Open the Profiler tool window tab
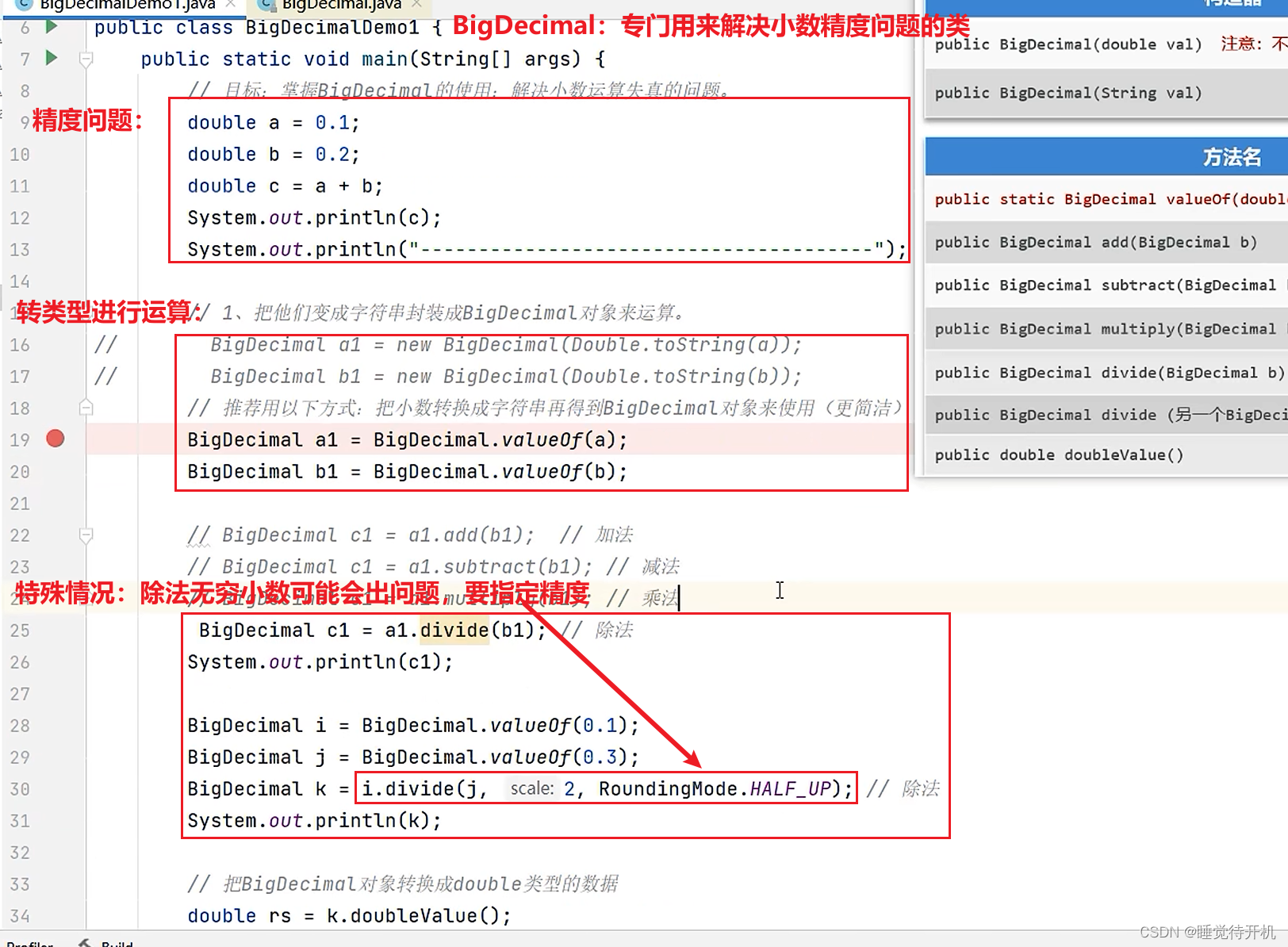This screenshot has height=947, width=1288. [x=30, y=943]
